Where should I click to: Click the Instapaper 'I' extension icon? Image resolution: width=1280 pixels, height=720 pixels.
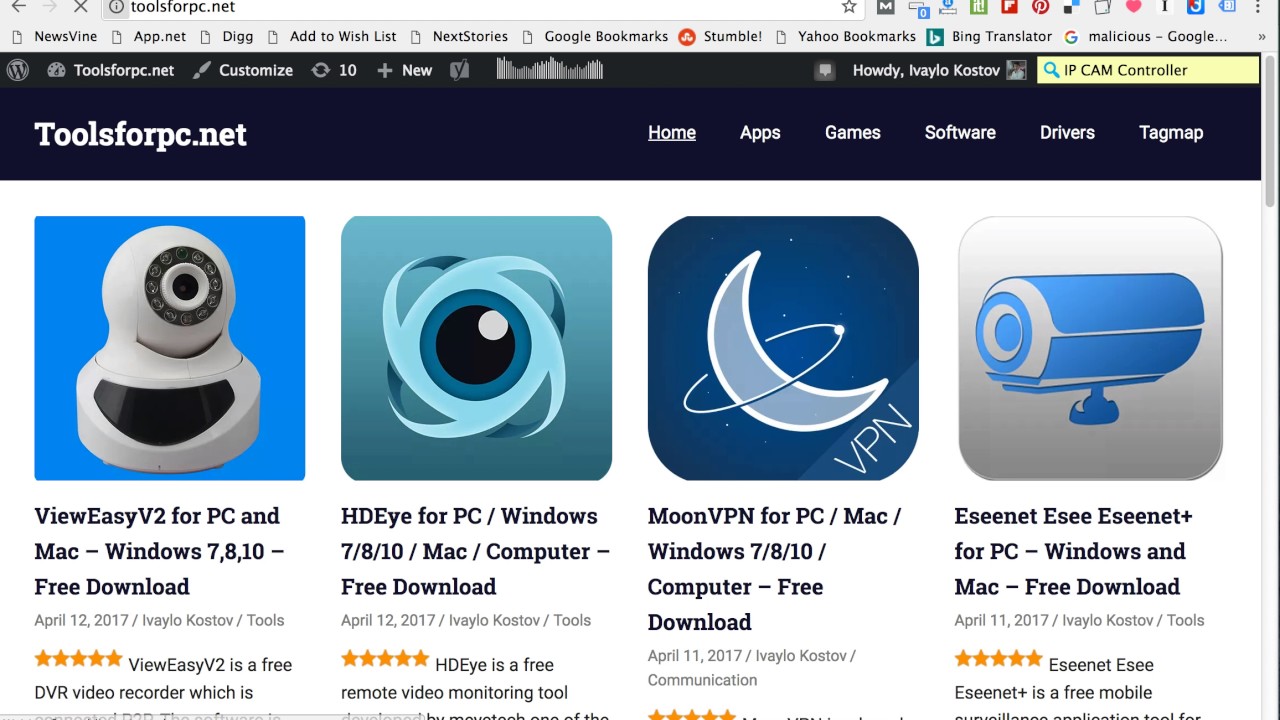(x=1164, y=7)
